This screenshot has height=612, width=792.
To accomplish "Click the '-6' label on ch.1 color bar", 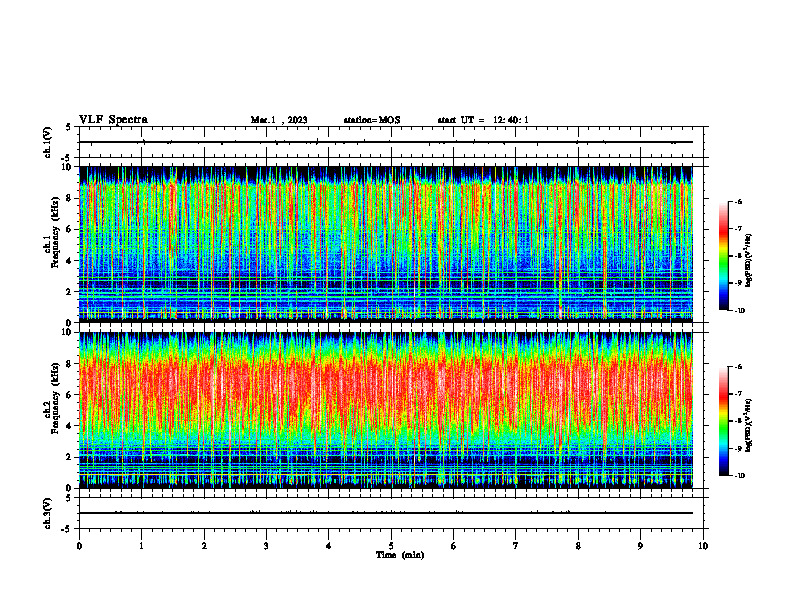I will coord(738,201).
